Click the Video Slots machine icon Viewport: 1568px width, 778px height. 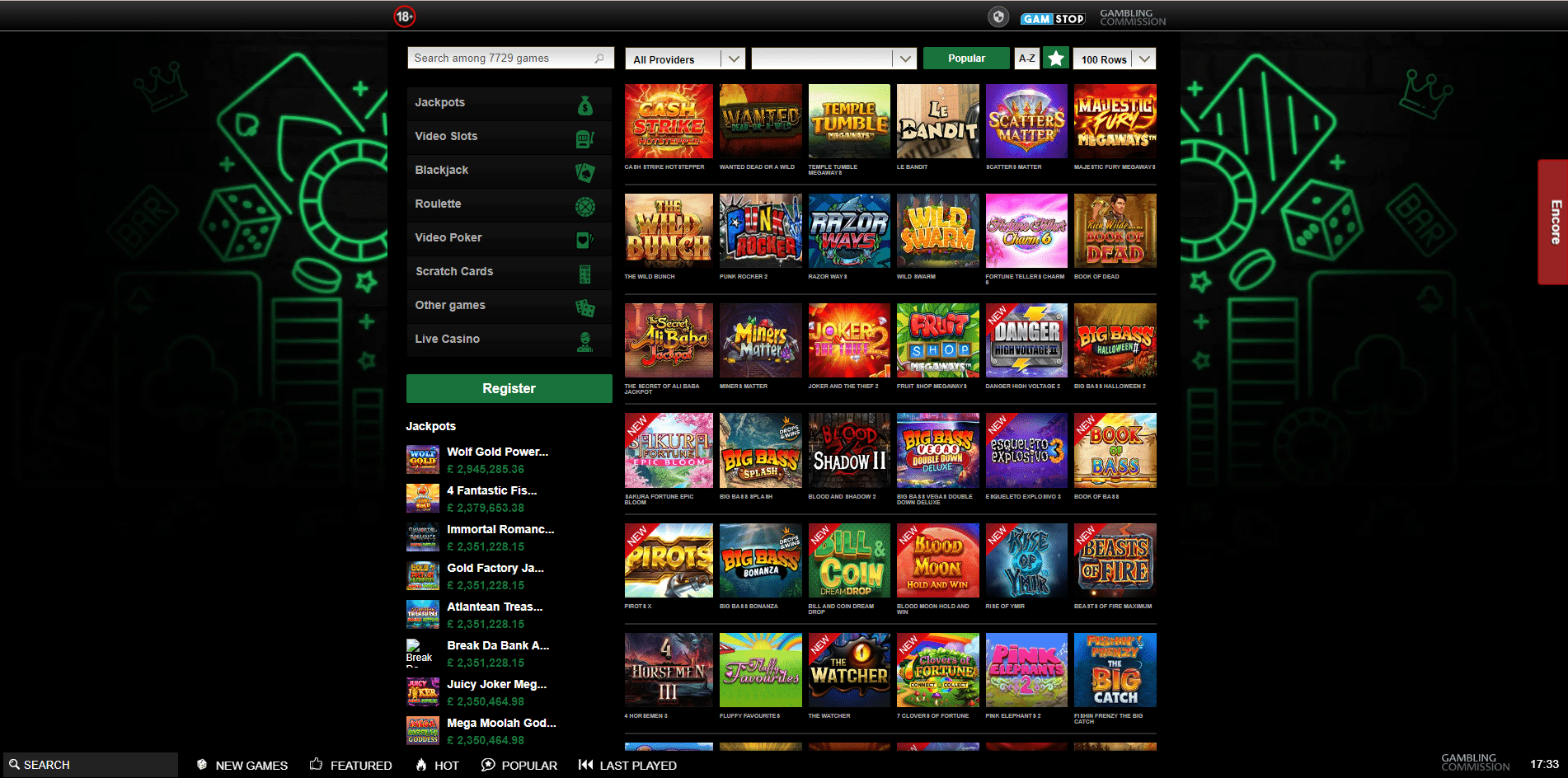(x=584, y=138)
